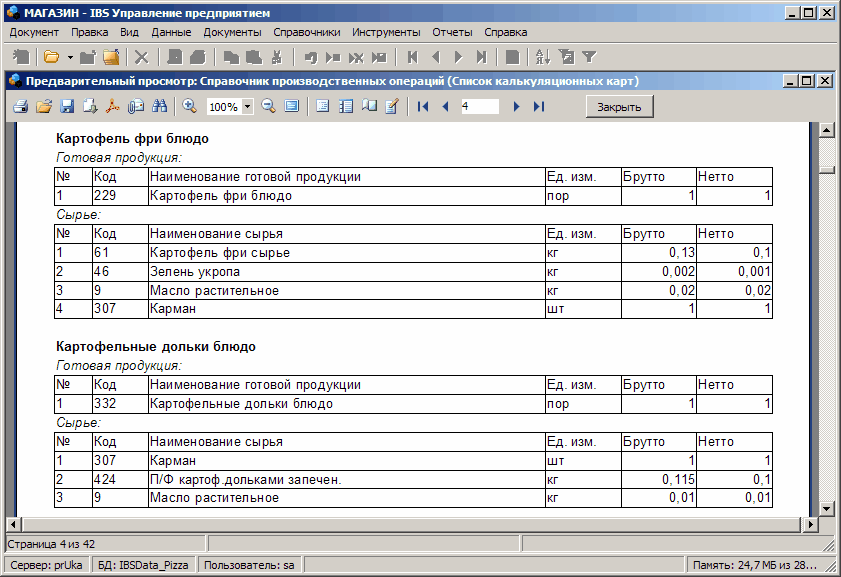This screenshot has width=841, height=577.
Task: Open the zoom percentage dropdown arrow
Action: point(247,107)
